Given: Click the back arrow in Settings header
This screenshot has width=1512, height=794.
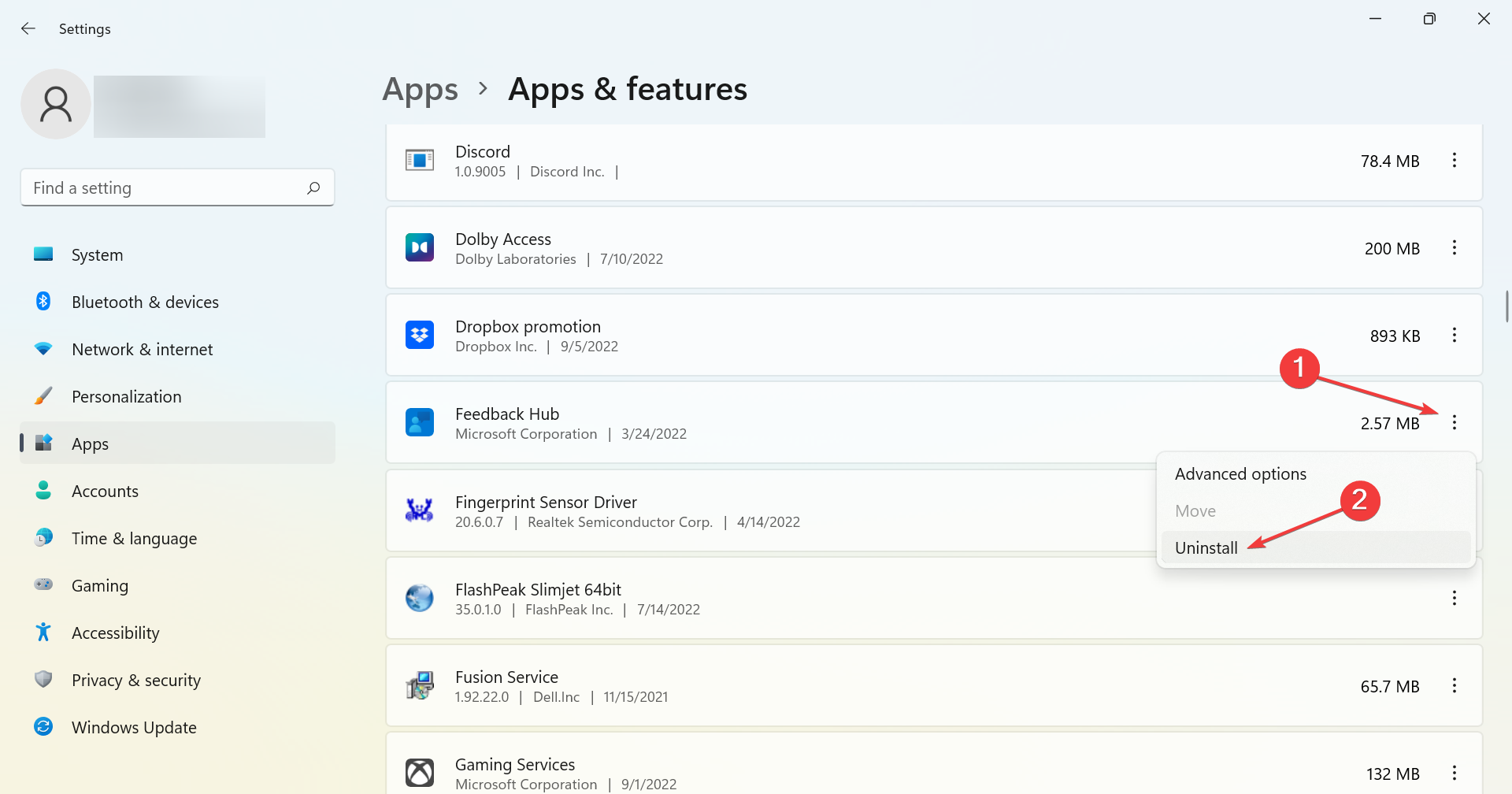Looking at the screenshot, I should [28, 28].
